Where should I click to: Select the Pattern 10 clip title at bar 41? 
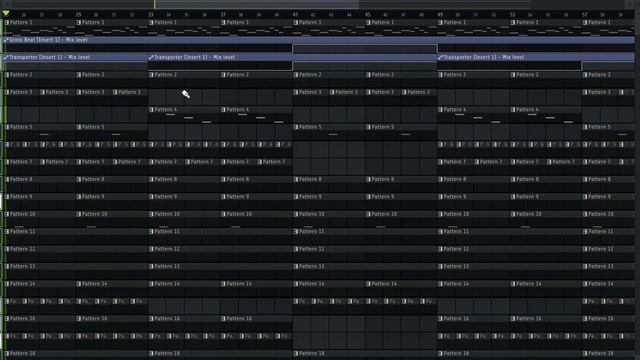pyautogui.click(x=311, y=214)
